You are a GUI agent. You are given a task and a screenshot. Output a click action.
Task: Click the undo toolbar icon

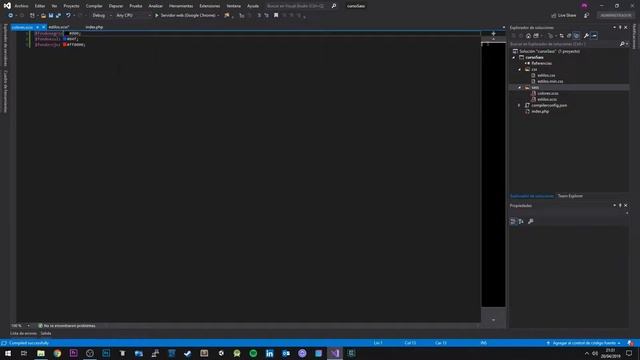68,16
